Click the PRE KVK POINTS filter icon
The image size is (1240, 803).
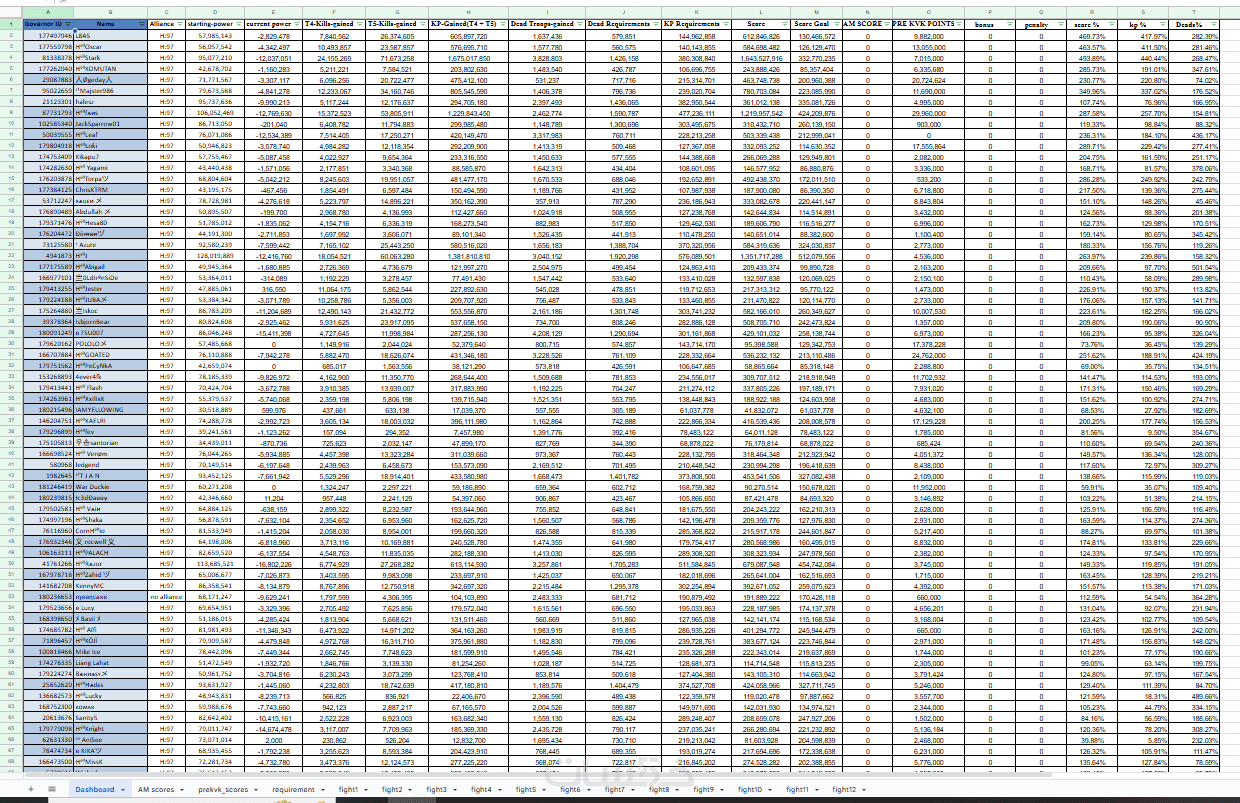click(x=959, y=24)
